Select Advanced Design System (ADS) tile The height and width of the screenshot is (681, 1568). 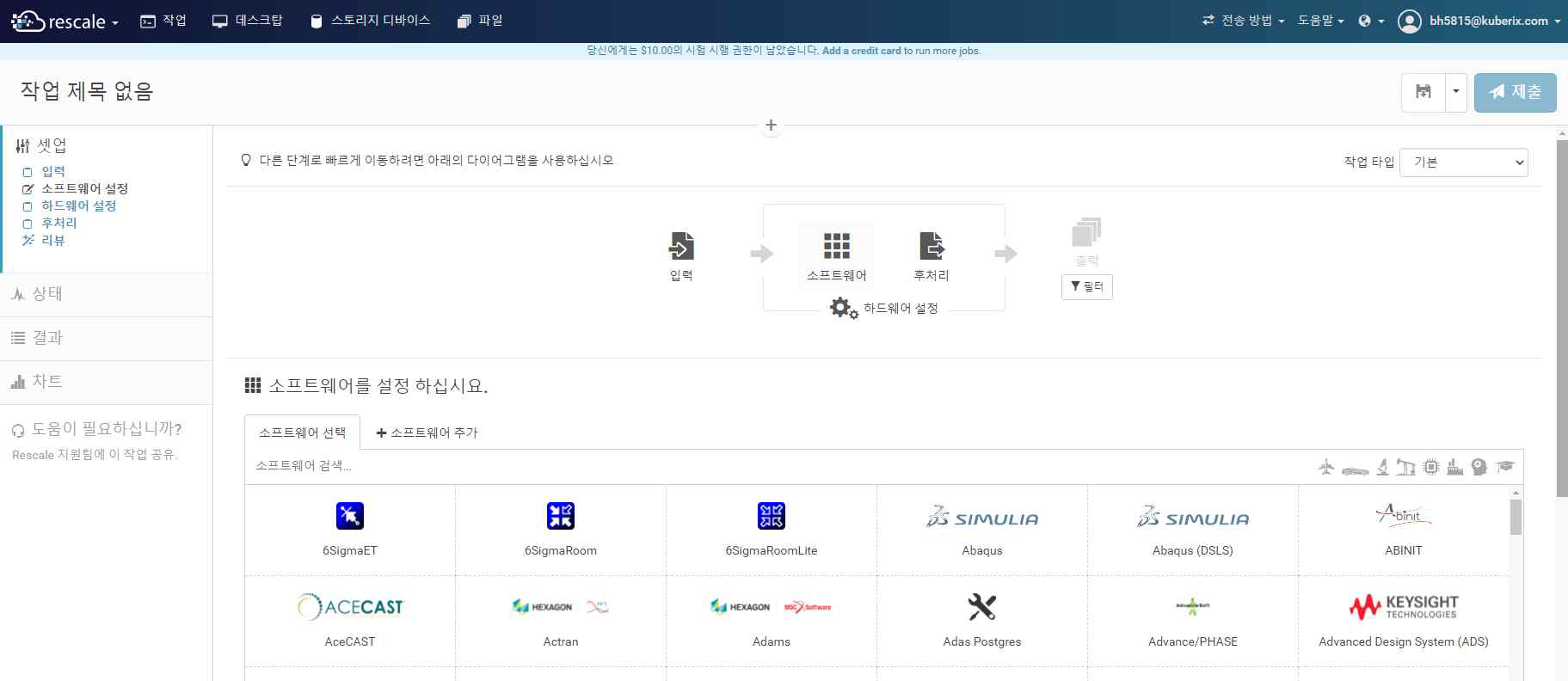click(x=1404, y=622)
